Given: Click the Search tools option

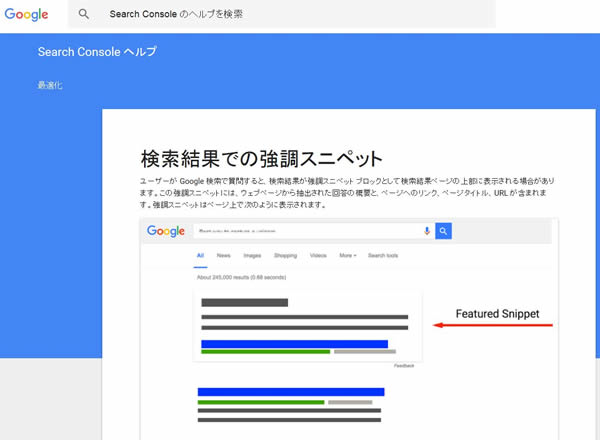Looking at the screenshot, I should pos(382,256).
